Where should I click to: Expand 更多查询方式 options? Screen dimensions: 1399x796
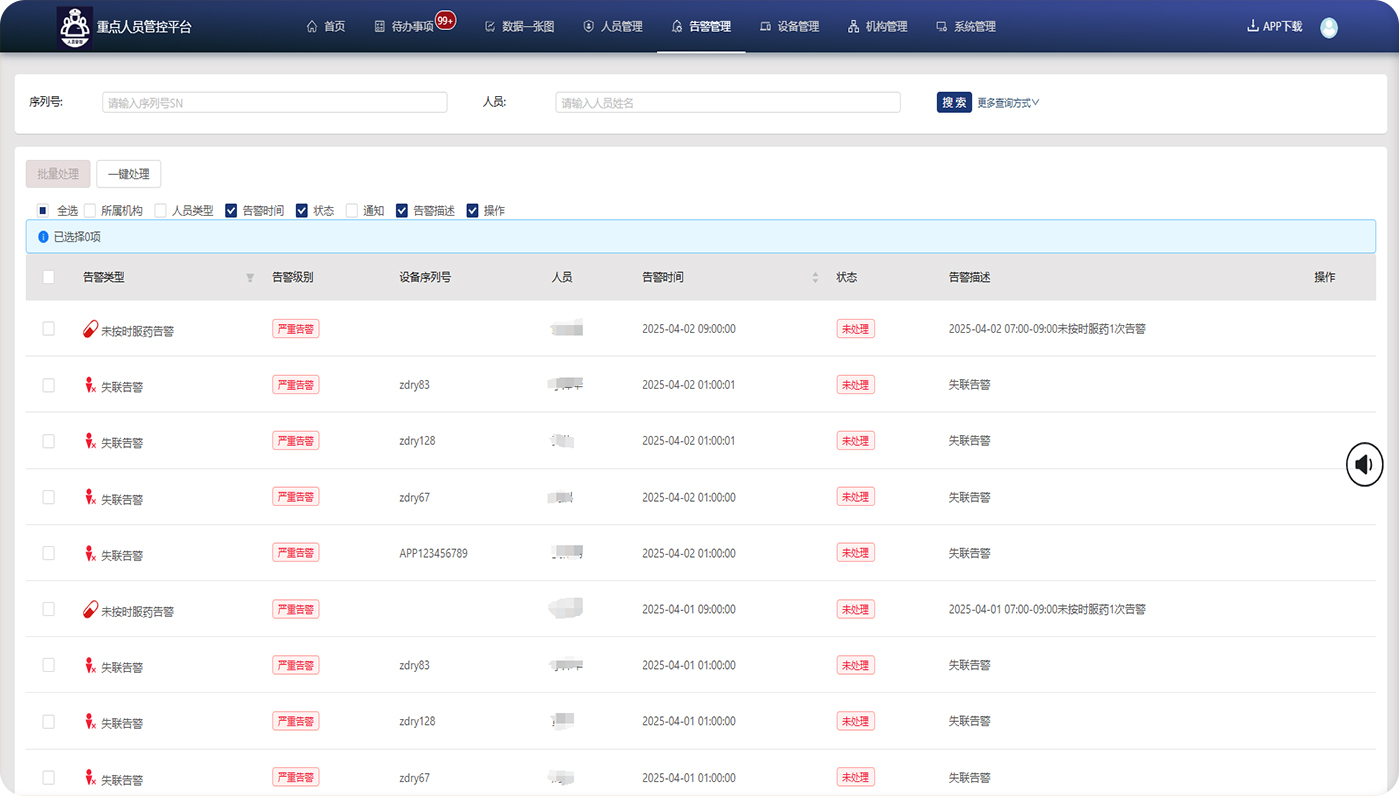pyautogui.click(x=1008, y=102)
